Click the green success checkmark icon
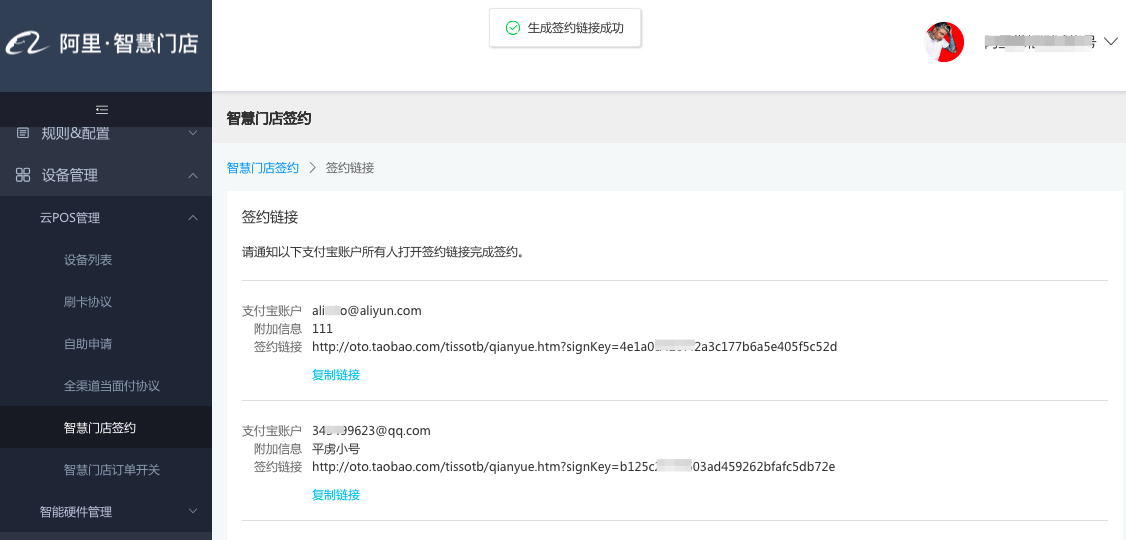Screen dimensions: 1126x540 tap(513, 28)
